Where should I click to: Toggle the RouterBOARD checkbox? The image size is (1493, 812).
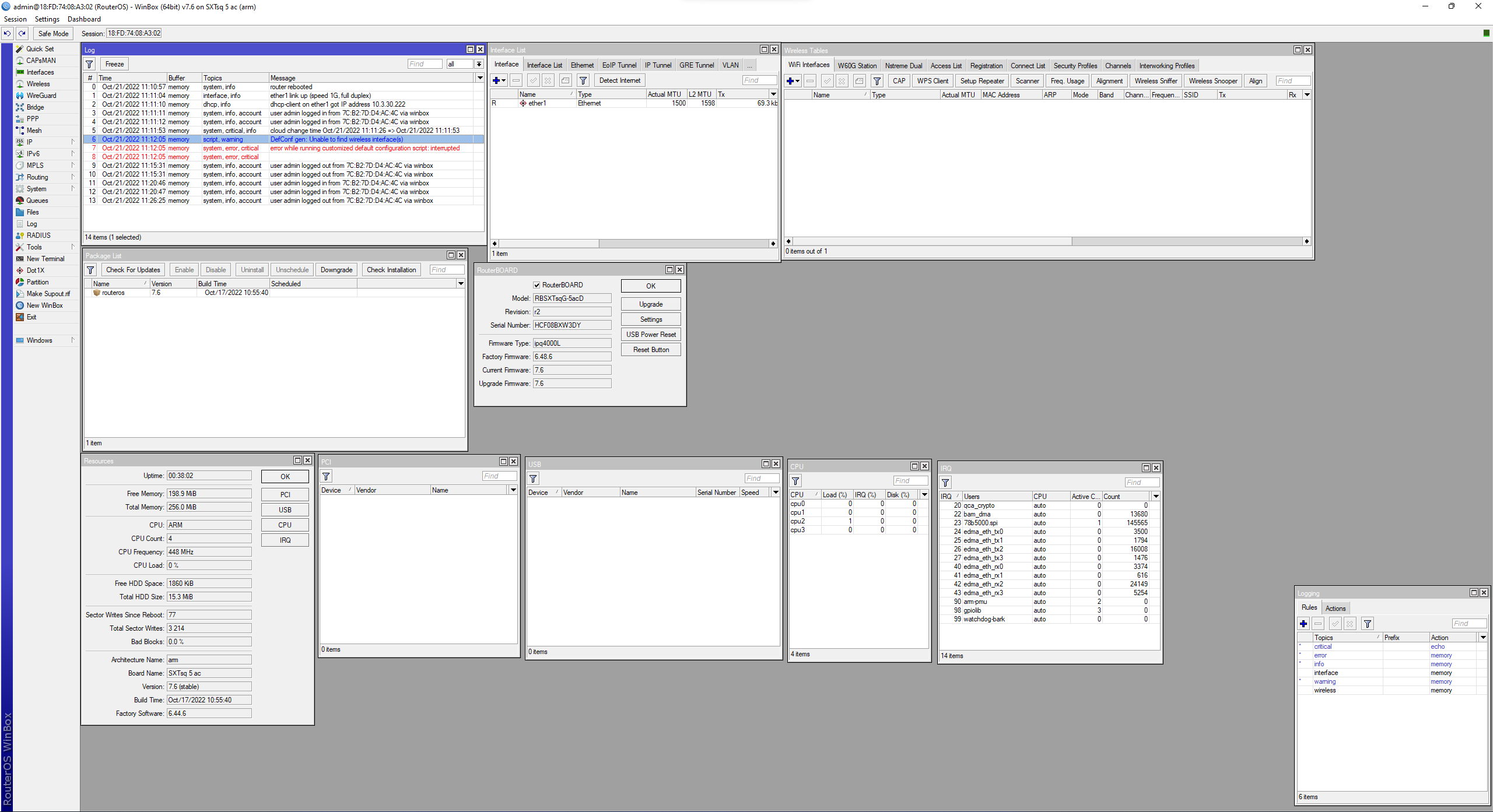pyautogui.click(x=537, y=285)
